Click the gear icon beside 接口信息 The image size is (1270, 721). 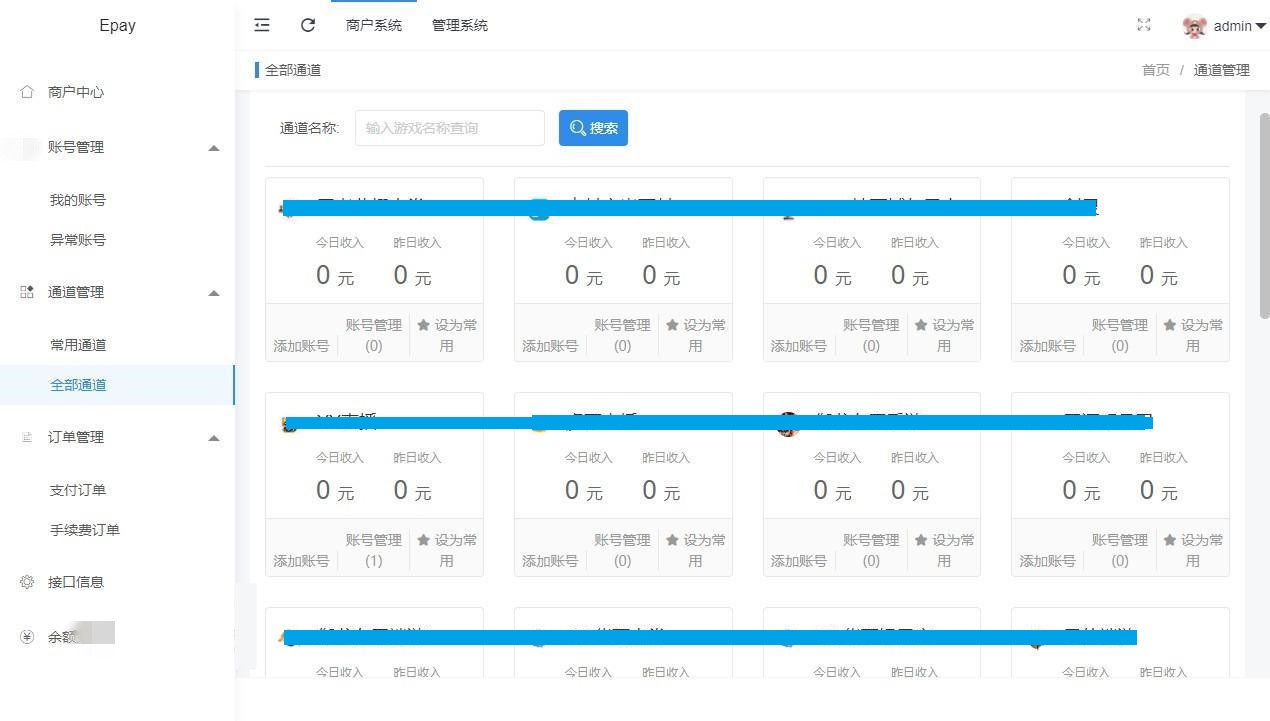pos(27,582)
